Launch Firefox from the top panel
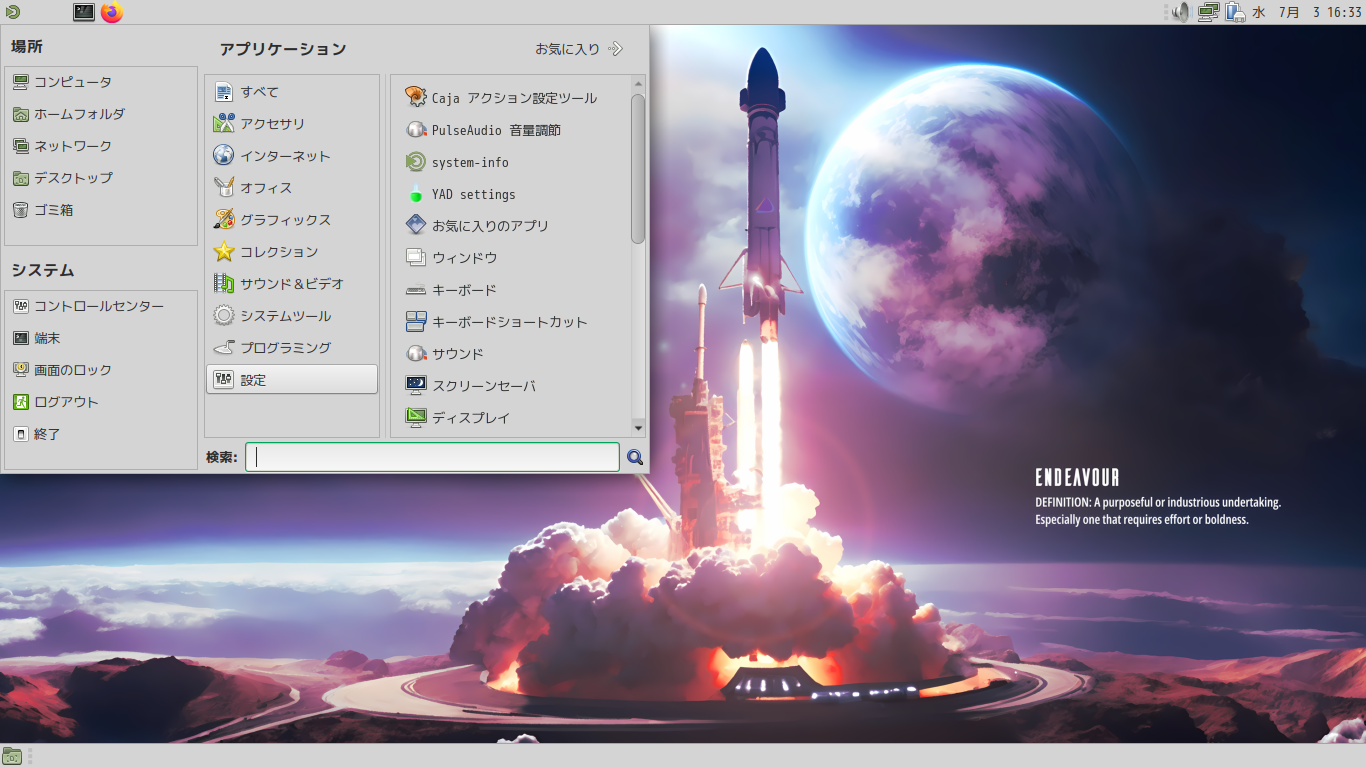Viewport: 1366px width, 768px height. tap(112, 12)
